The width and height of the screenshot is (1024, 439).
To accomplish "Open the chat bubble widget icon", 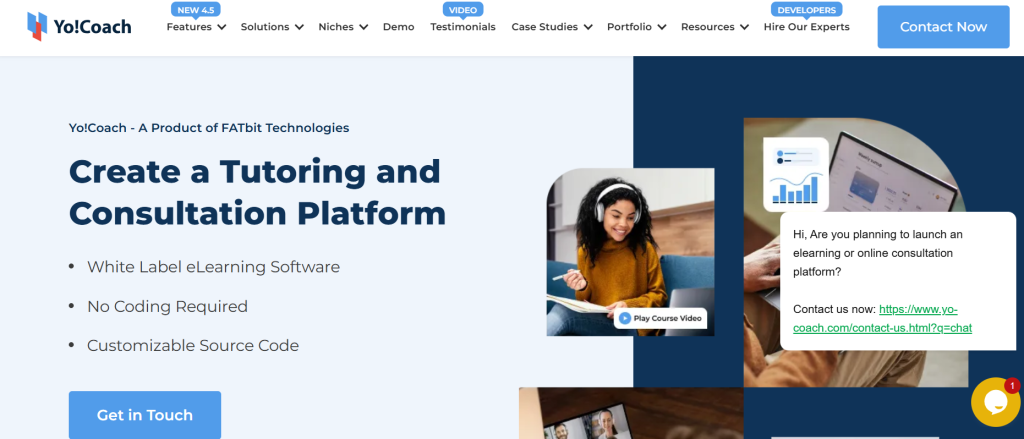I will (997, 402).
